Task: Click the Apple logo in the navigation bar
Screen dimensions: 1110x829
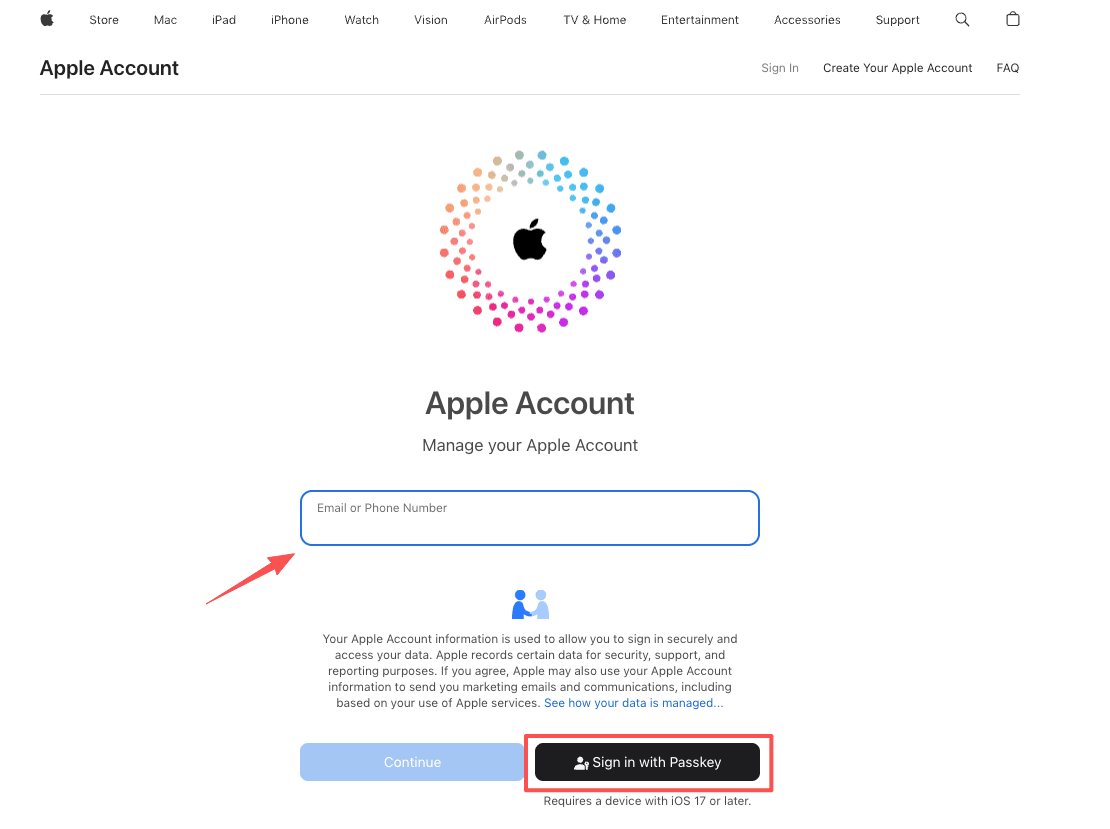Action: tap(46, 19)
